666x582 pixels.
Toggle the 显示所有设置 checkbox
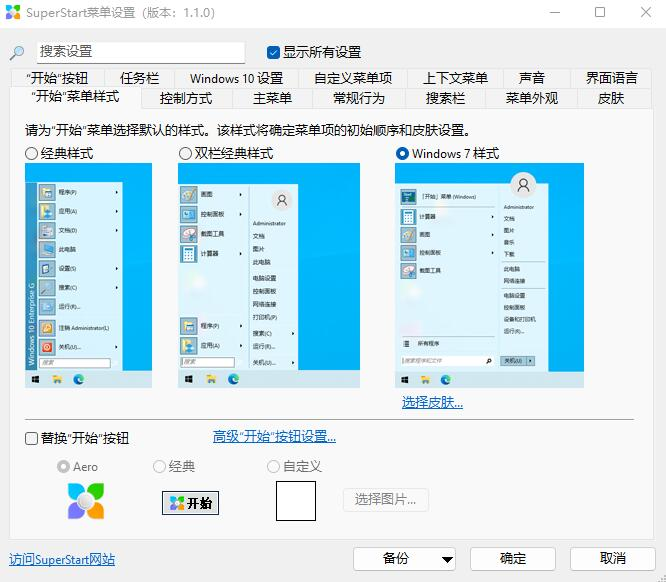click(273, 53)
